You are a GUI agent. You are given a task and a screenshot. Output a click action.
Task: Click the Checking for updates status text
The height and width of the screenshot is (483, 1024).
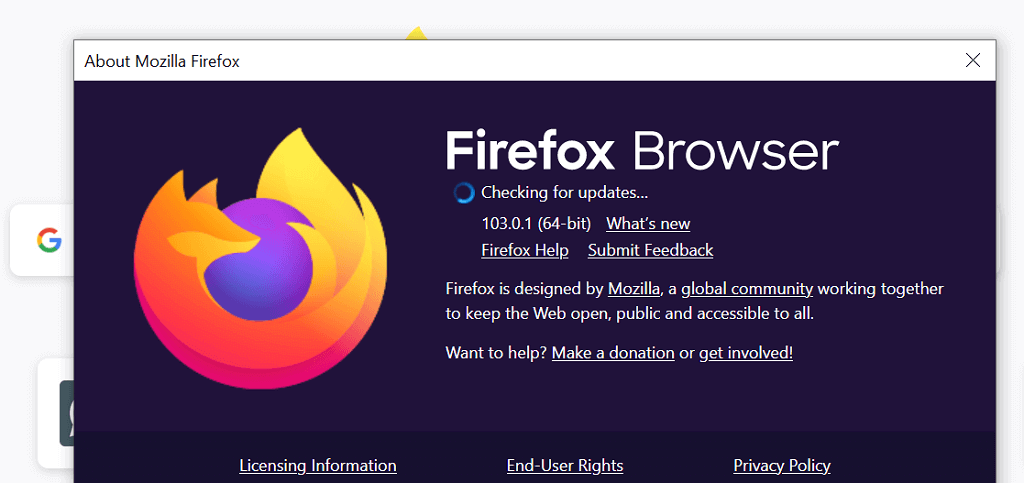click(565, 192)
